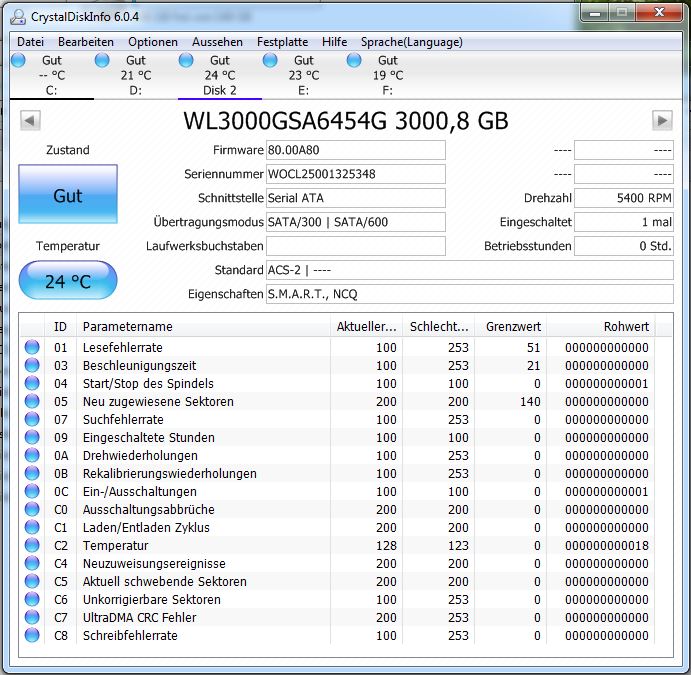This screenshot has height=675, width=691.
Task: Click the Betriebsstunden field 0 Std.
Action: [x=624, y=246]
